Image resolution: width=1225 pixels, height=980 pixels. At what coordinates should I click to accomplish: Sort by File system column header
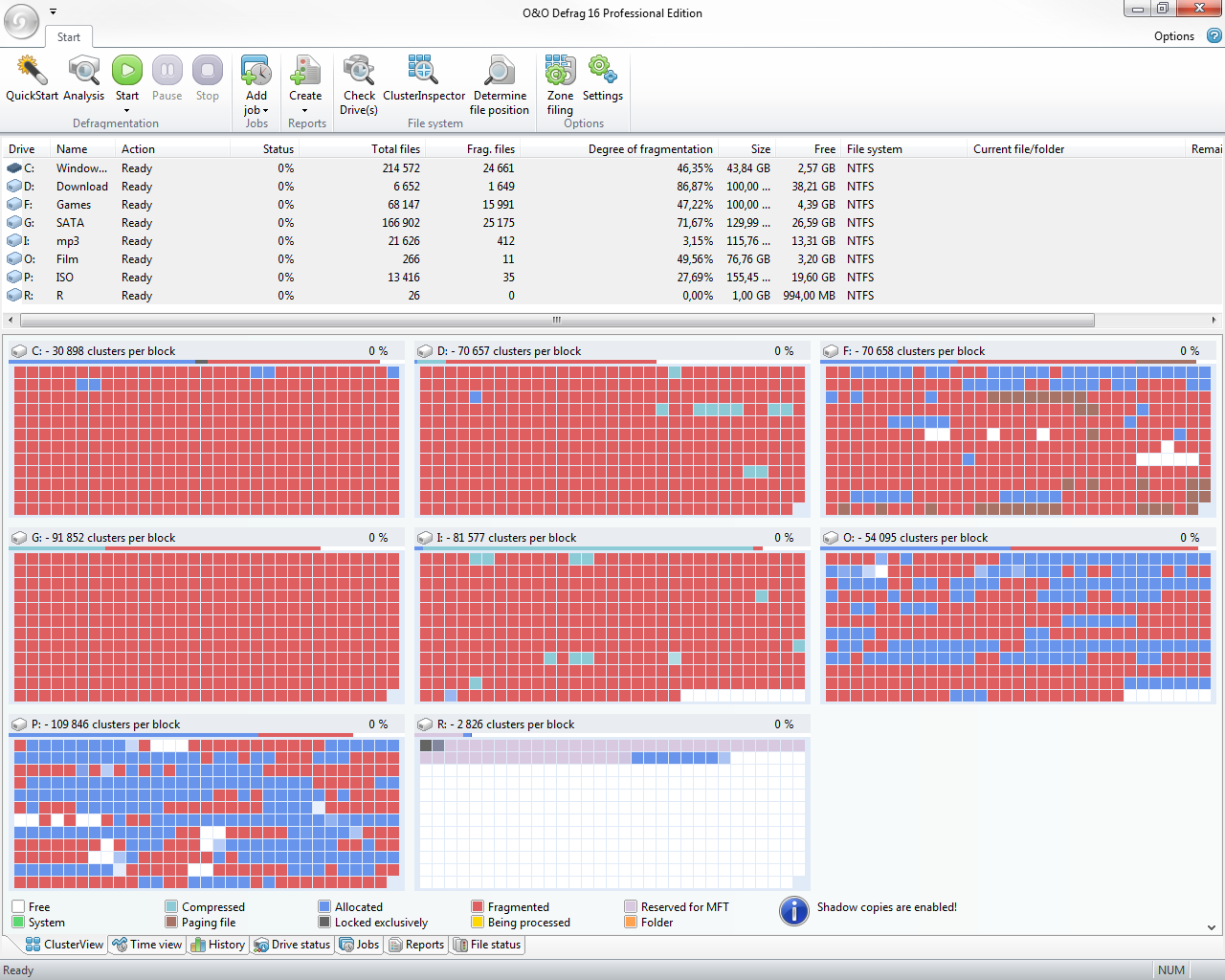[904, 149]
